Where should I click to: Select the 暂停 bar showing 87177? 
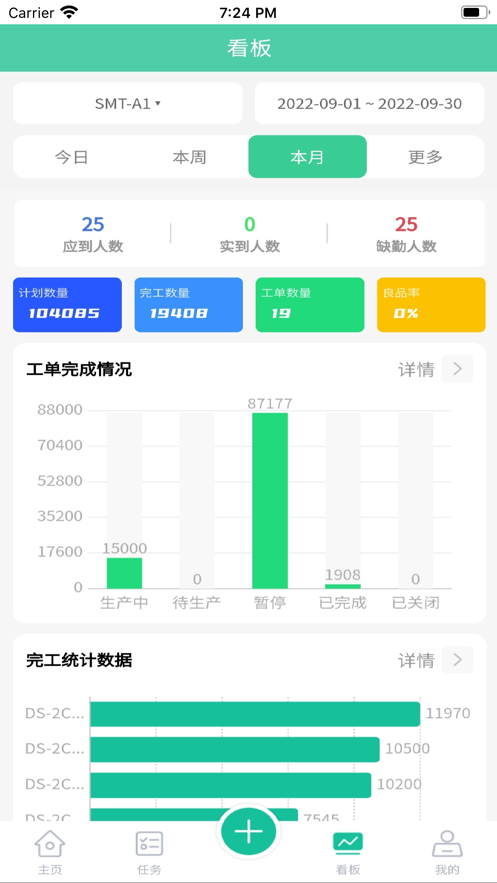click(x=270, y=501)
